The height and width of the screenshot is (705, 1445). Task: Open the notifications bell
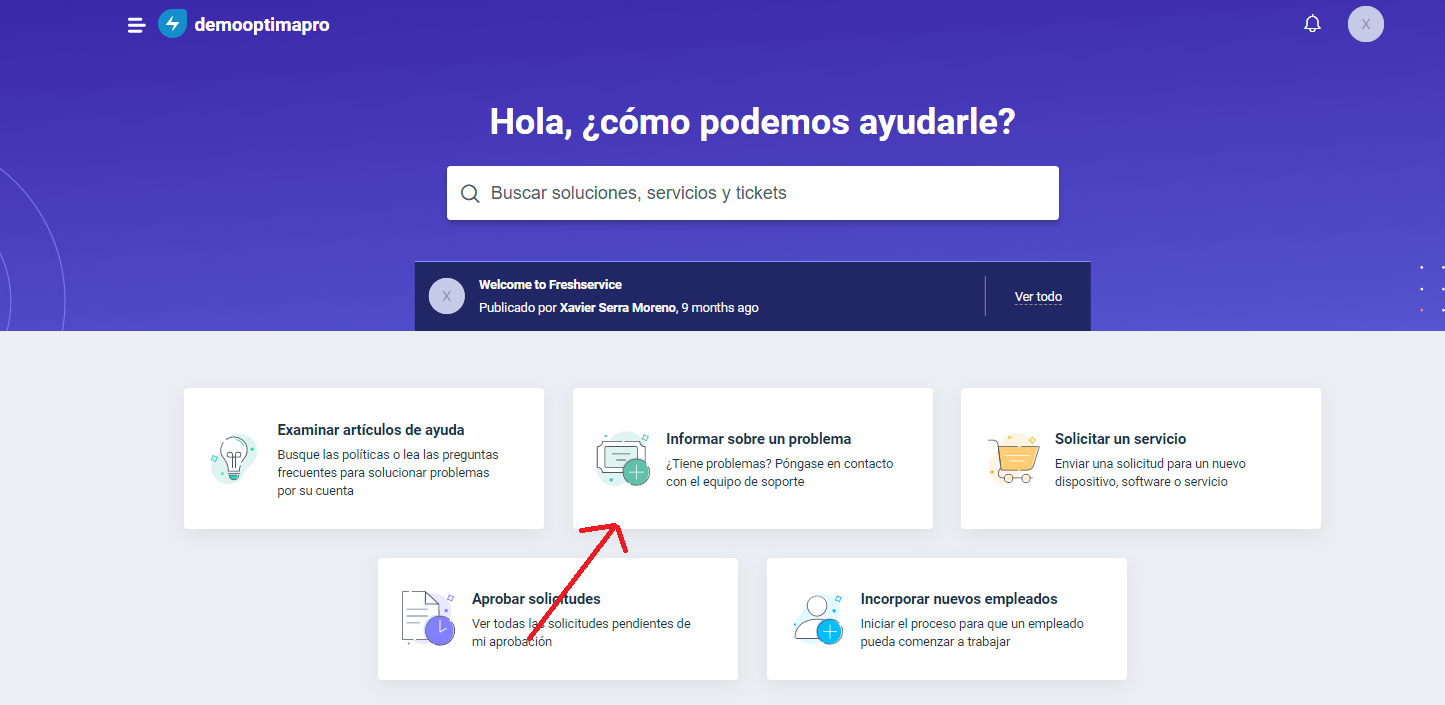[1312, 24]
